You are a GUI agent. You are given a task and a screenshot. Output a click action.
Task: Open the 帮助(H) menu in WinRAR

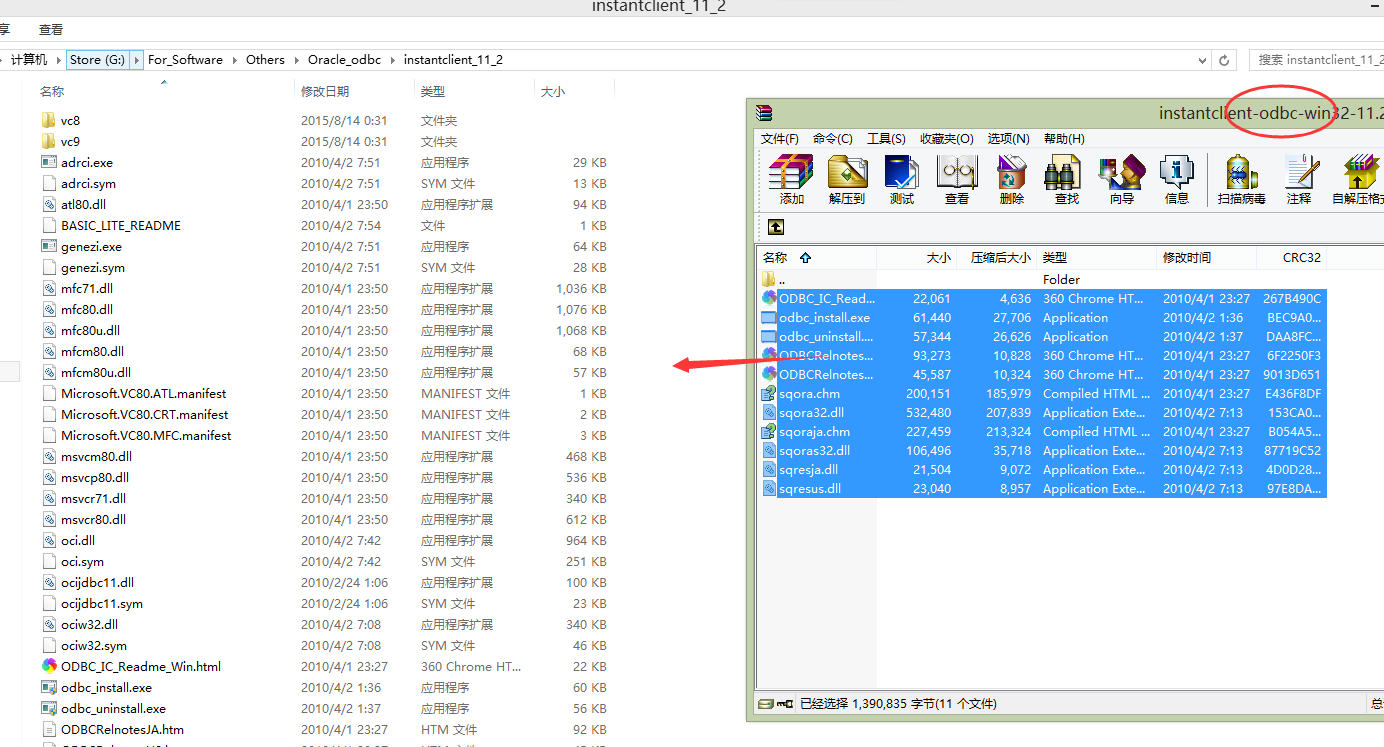point(1064,139)
